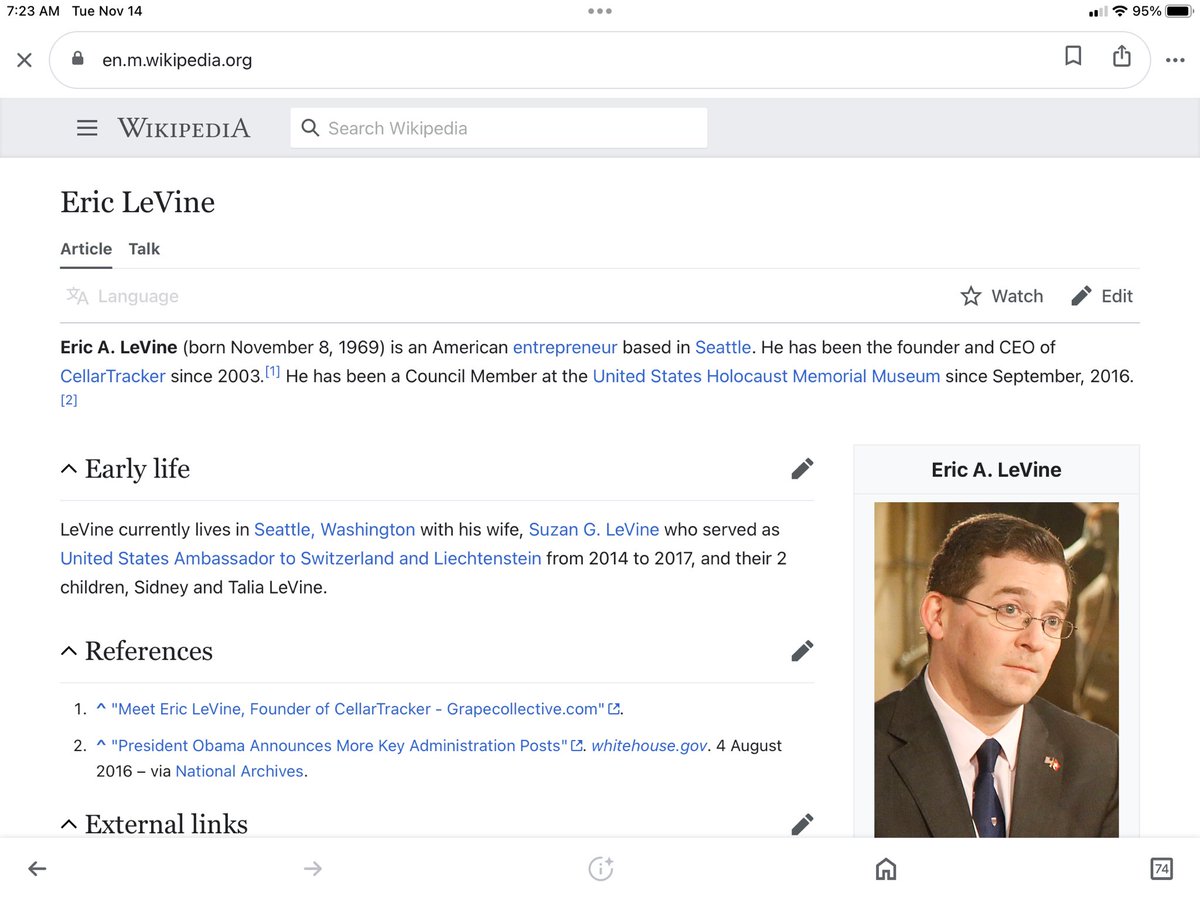
Task: Collapse the External links section
Action: coord(69,824)
